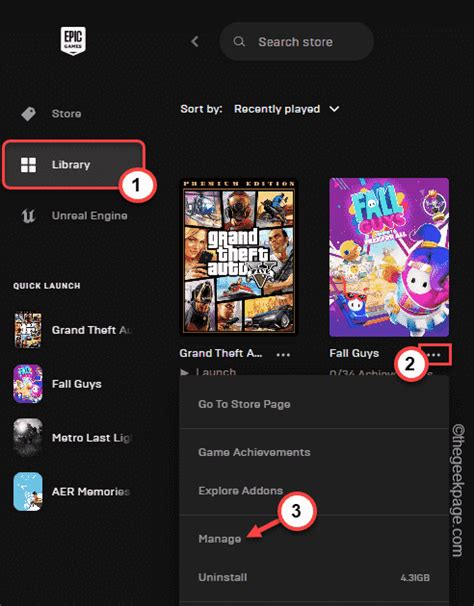Select AER Memories quick launch label
Viewport: 474px width, 606px height.
point(90,491)
